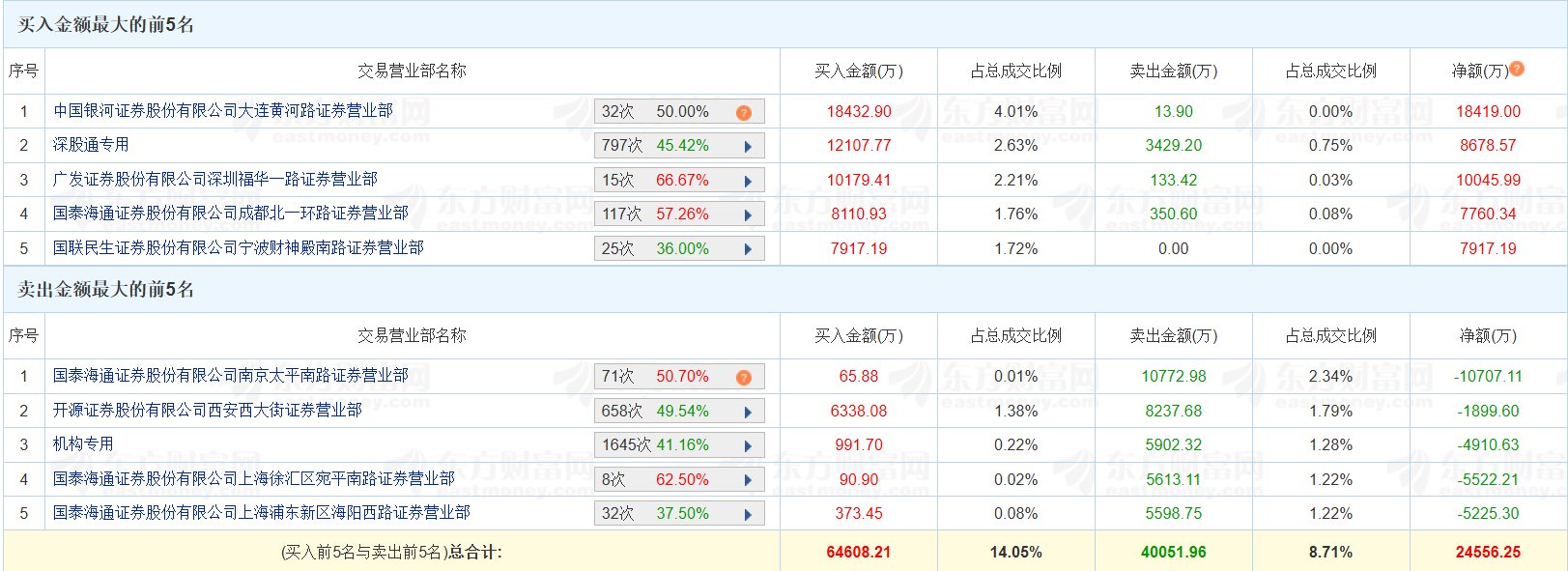The width and height of the screenshot is (1568, 571).
Task: Click arrow icon in 机构专用 1645次 row
Action: tap(748, 445)
